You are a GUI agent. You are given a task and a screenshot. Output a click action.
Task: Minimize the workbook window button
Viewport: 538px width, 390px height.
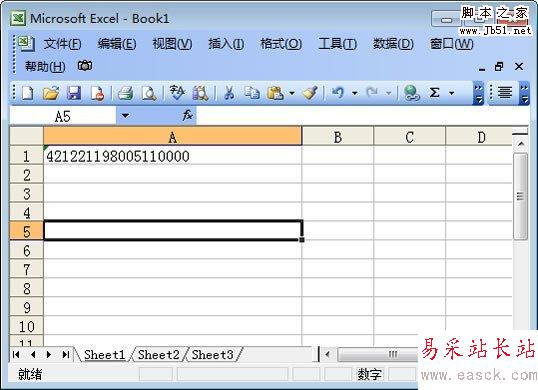pyautogui.click(x=482, y=68)
